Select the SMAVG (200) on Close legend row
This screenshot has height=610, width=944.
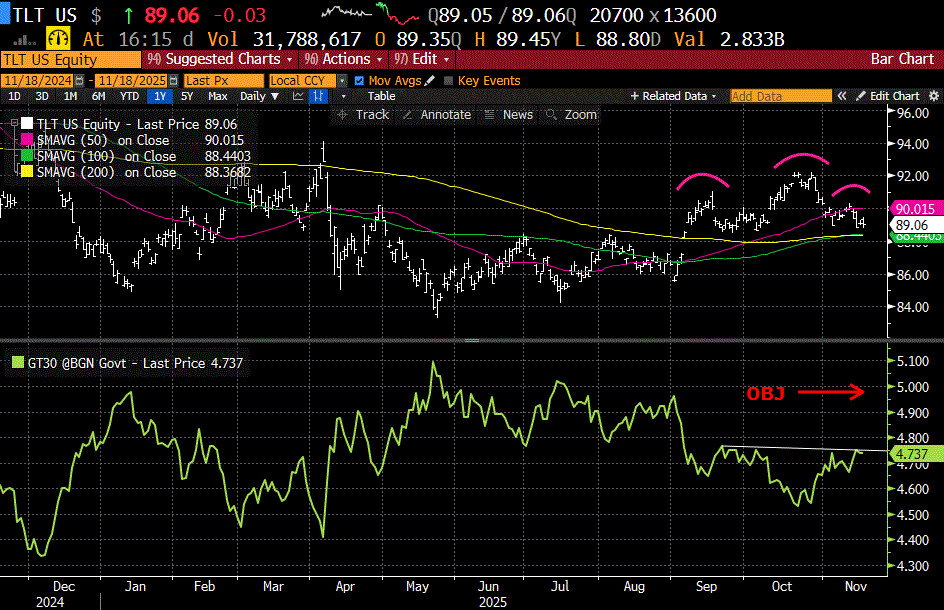(x=136, y=172)
